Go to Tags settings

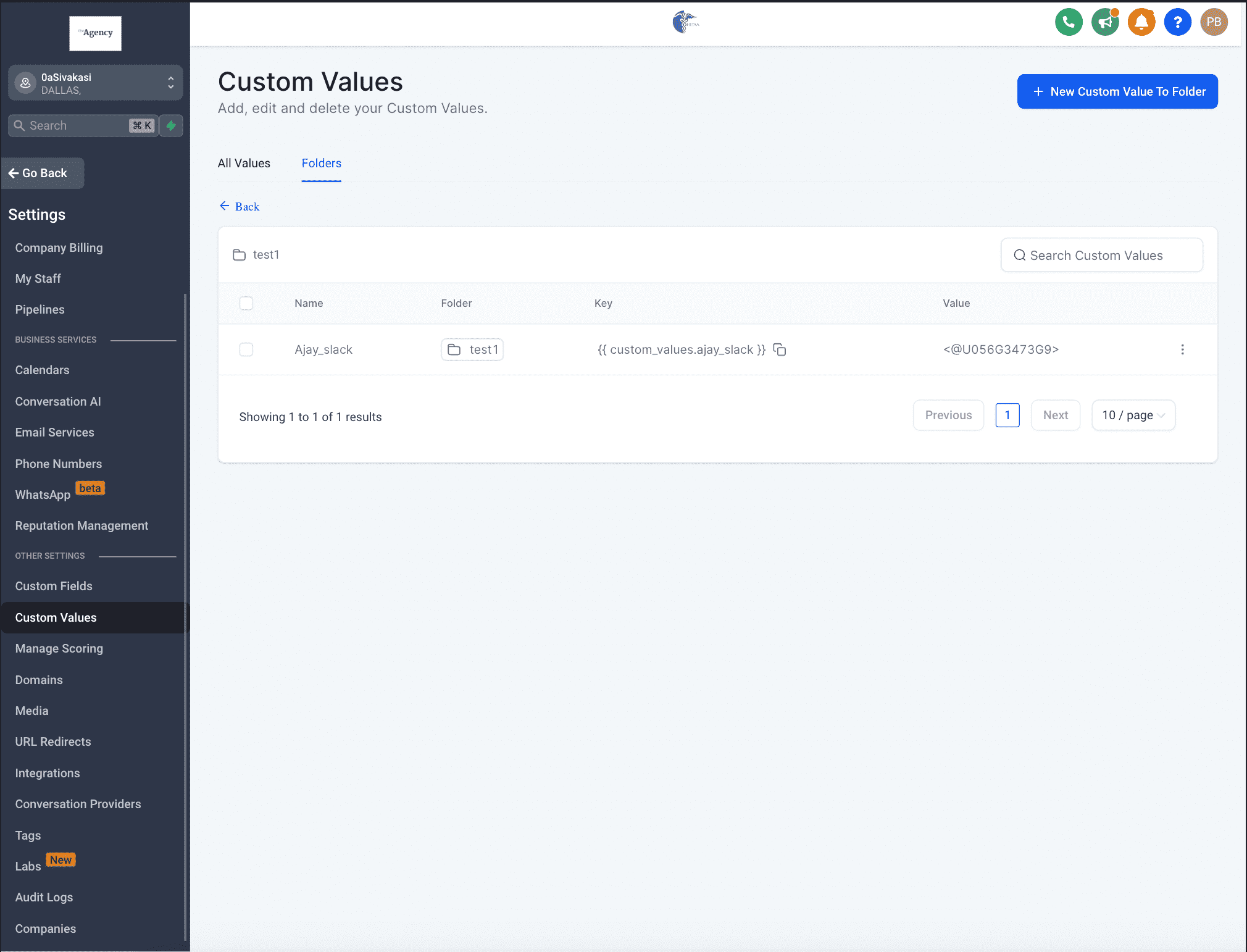tap(28, 836)
